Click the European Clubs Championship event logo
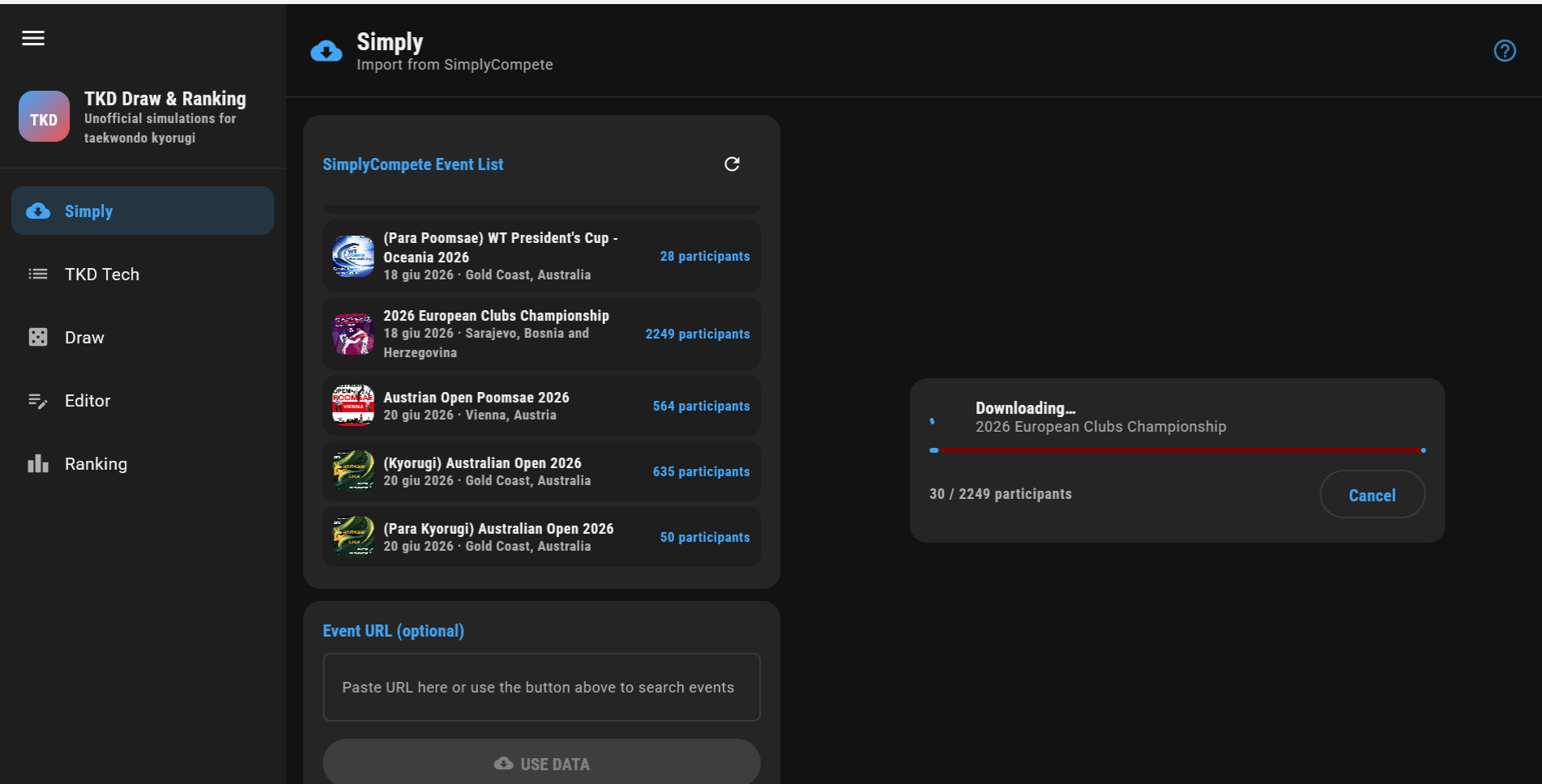This screenshot has height=784, width=1542. tap(353, 334)
